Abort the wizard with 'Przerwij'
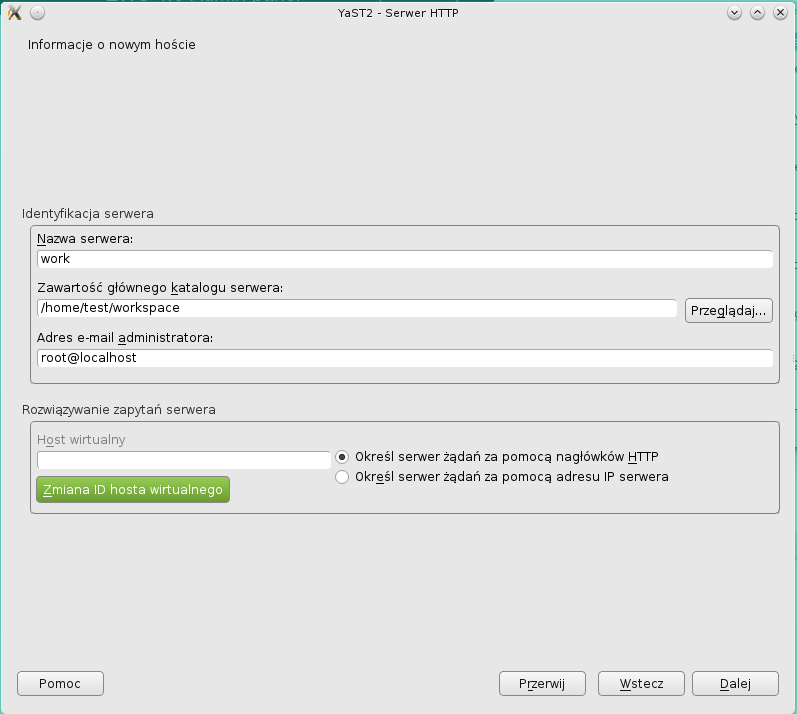Image resolution: width=797 pixels, height=714 pixels. 542,683
